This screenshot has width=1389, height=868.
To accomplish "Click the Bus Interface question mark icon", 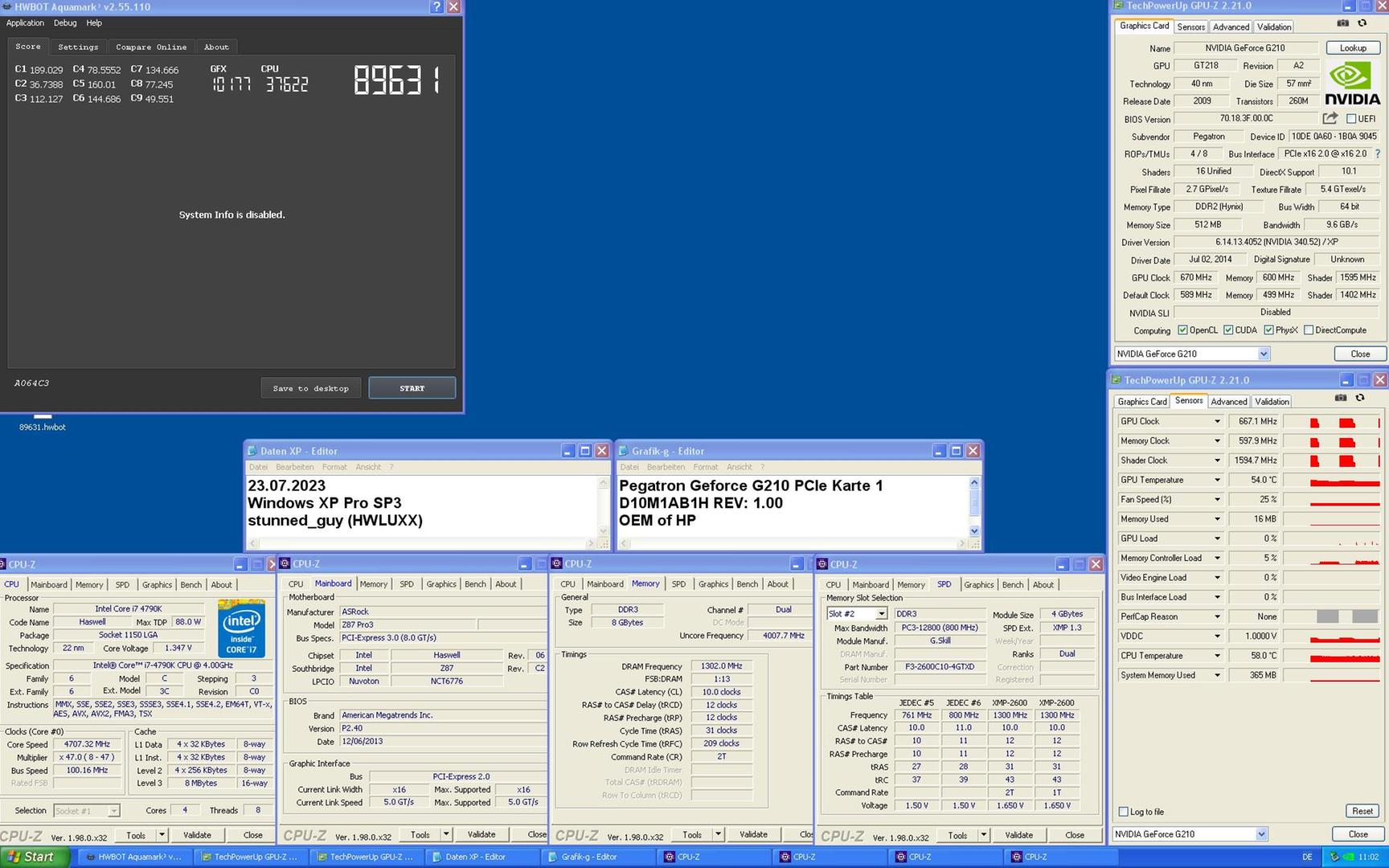I will tap(1377, 154).
